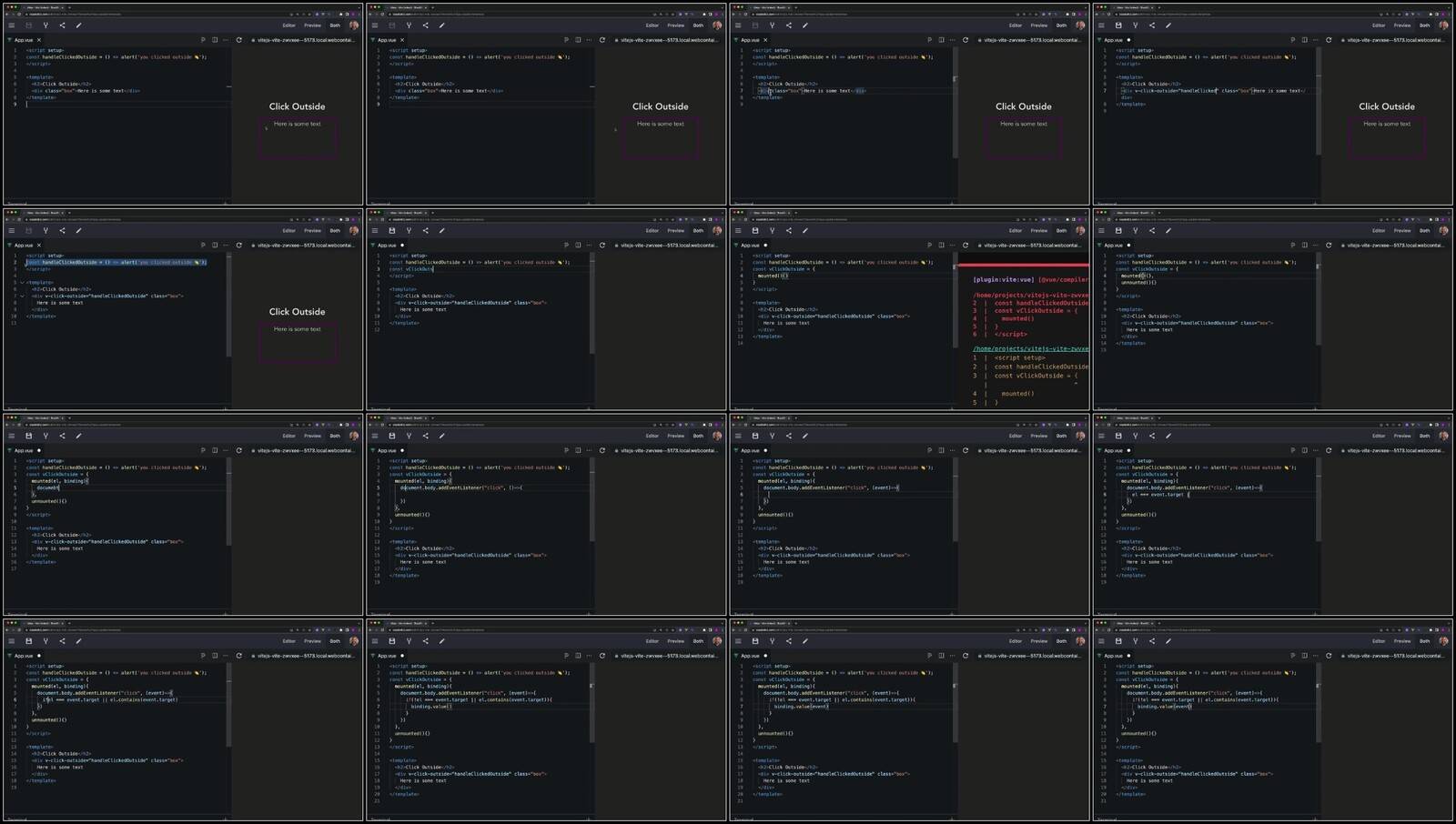Click pencil edit icon in Vite error frame
The width and height of the screenshot is (1456, 824).
(x=805, y=231)
